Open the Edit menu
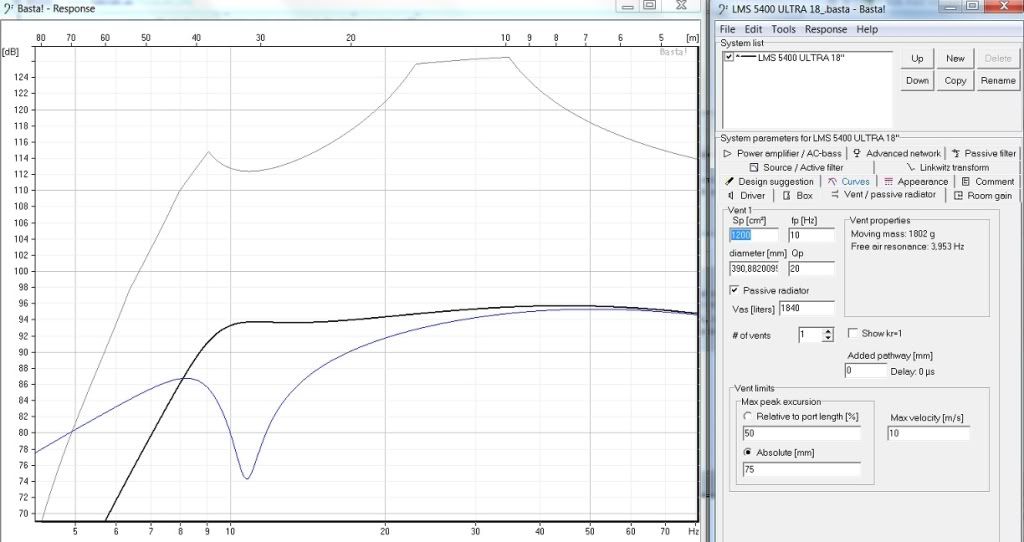Viewport: 1024px width, 542px height. tap(753, 29)
